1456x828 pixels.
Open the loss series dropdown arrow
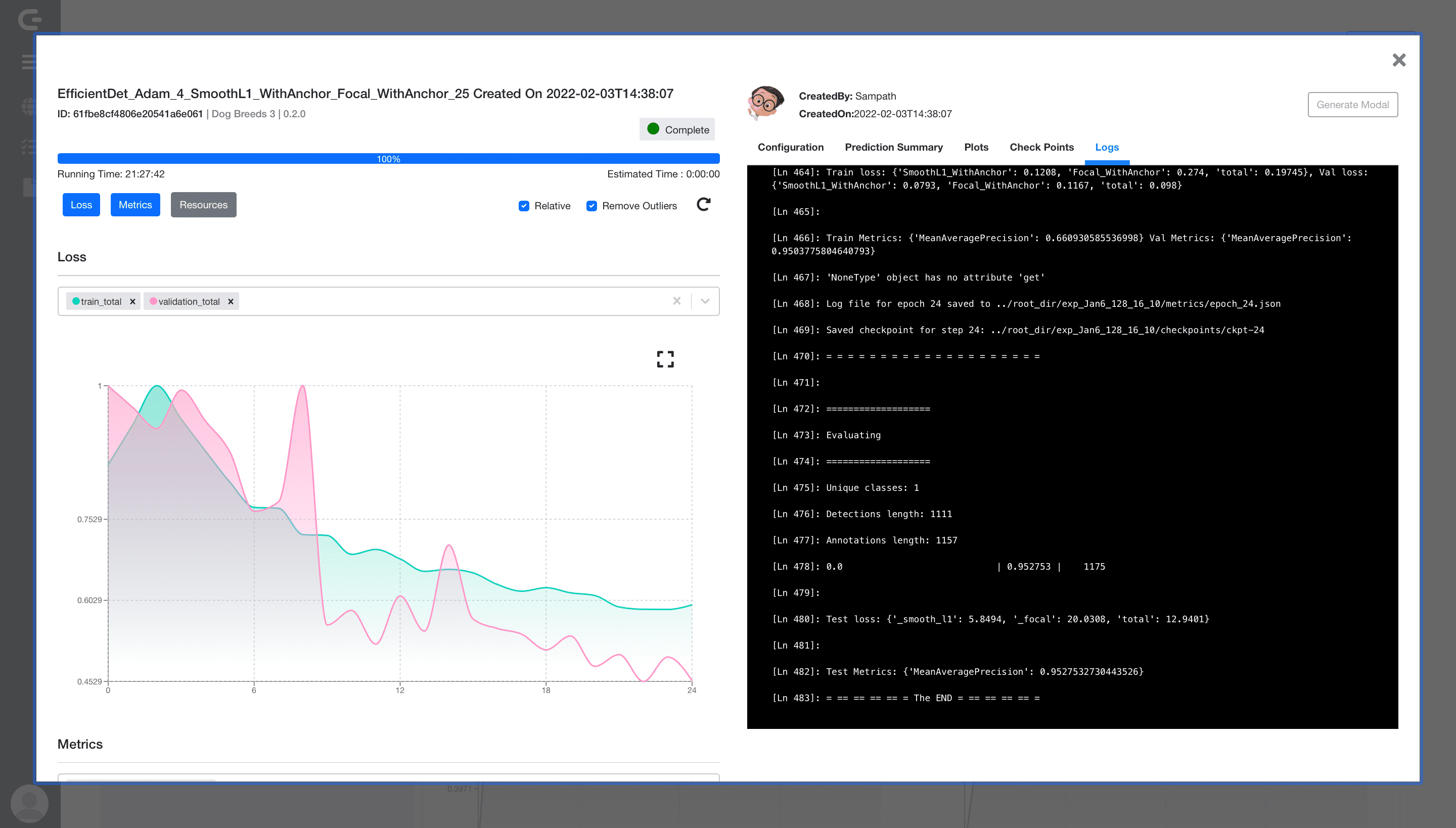[705, 301]
